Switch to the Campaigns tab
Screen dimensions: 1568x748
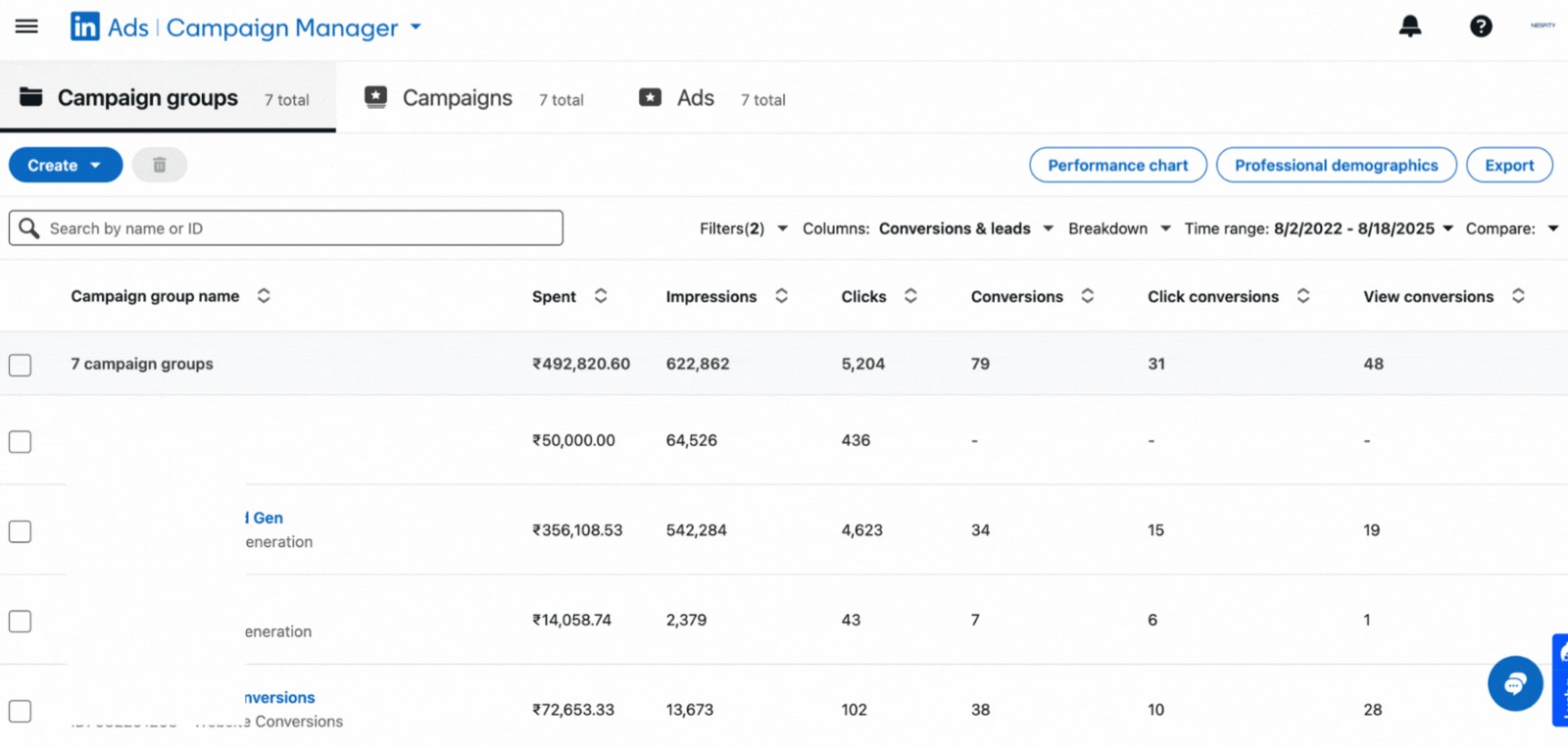tap(473, 98)
